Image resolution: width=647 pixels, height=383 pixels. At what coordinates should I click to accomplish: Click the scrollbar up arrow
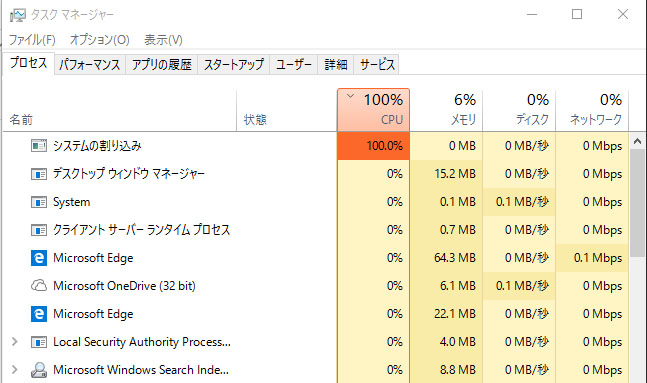[638, 142]
